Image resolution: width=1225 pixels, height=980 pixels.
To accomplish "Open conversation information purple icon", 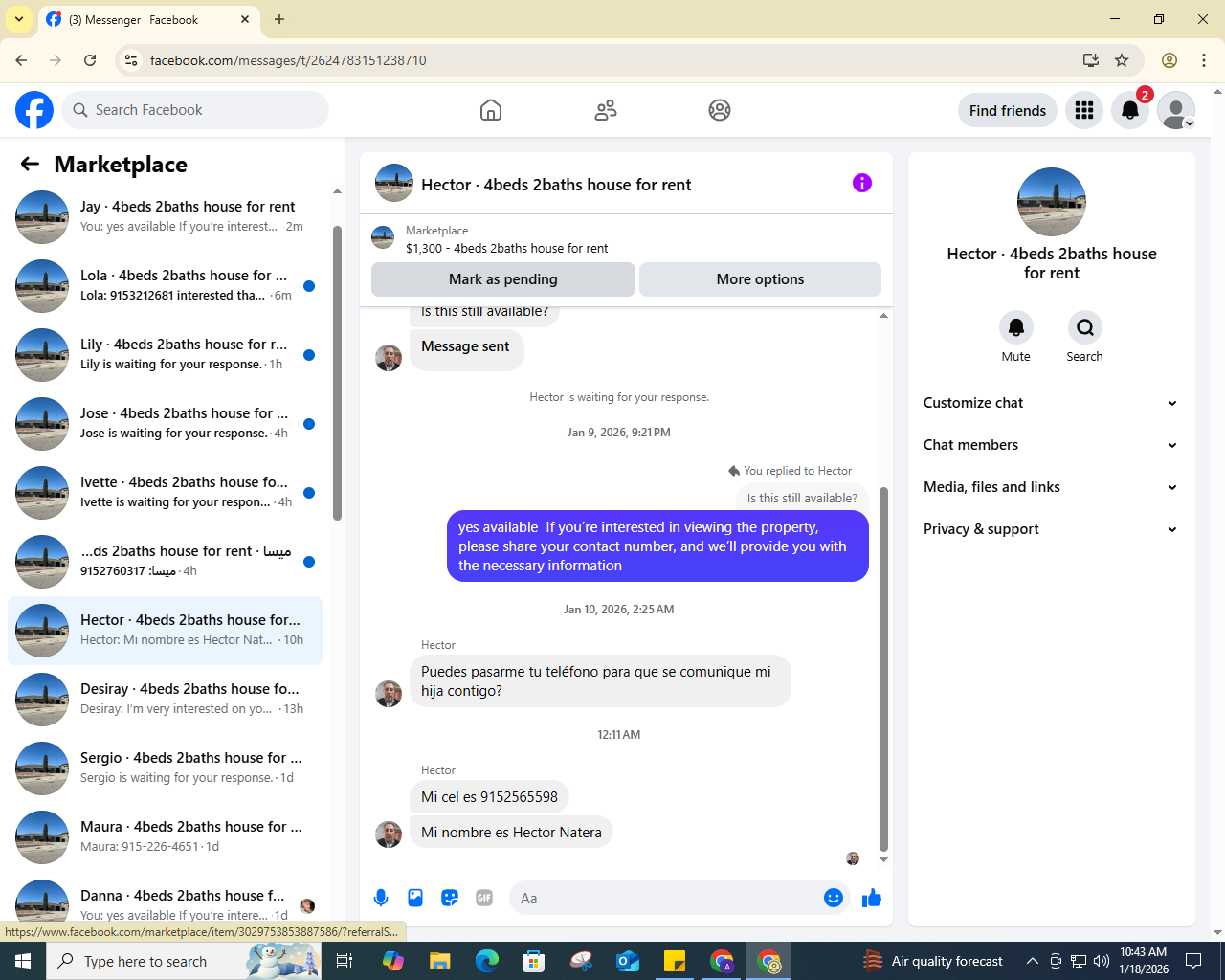I will click(862, 183).
